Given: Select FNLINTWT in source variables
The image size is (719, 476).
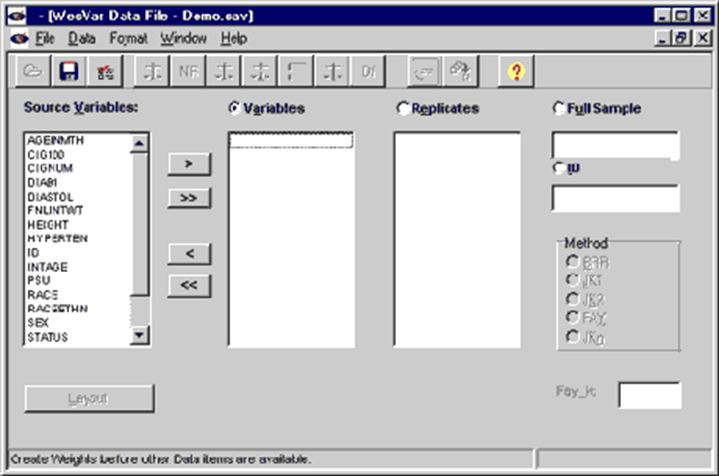Looking at the screenshot, I should [x=55, y=210].
